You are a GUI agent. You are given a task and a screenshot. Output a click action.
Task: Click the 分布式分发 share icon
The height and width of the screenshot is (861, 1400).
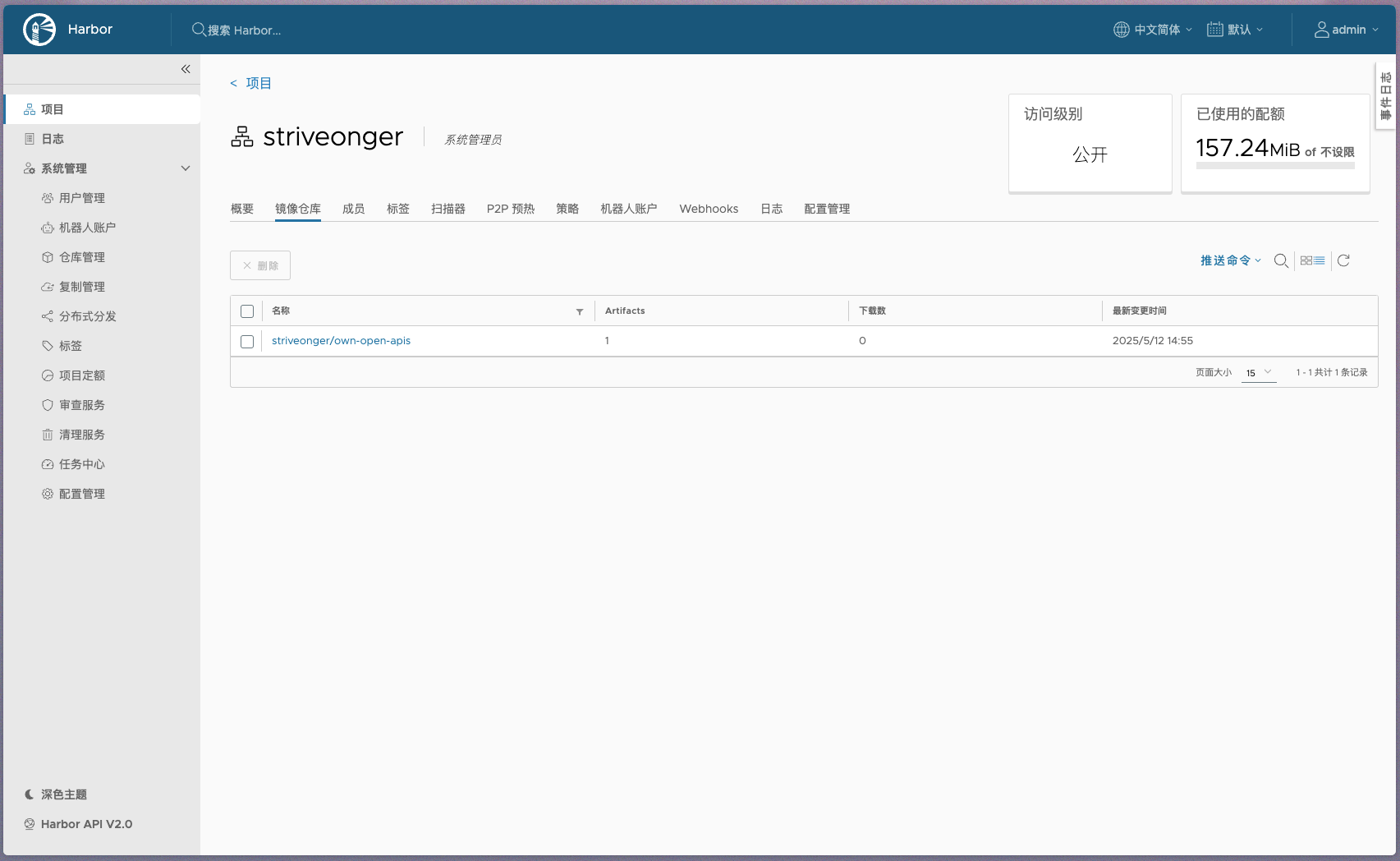(48, 316)
